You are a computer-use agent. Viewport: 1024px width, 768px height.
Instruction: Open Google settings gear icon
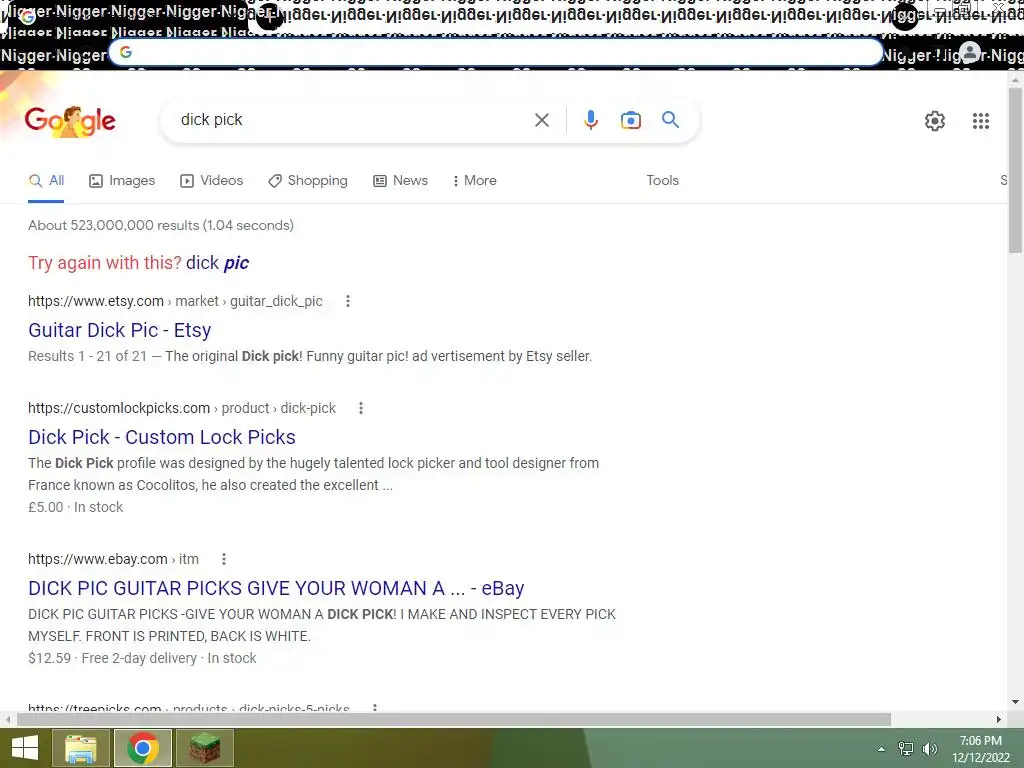[x=935, y=121]
